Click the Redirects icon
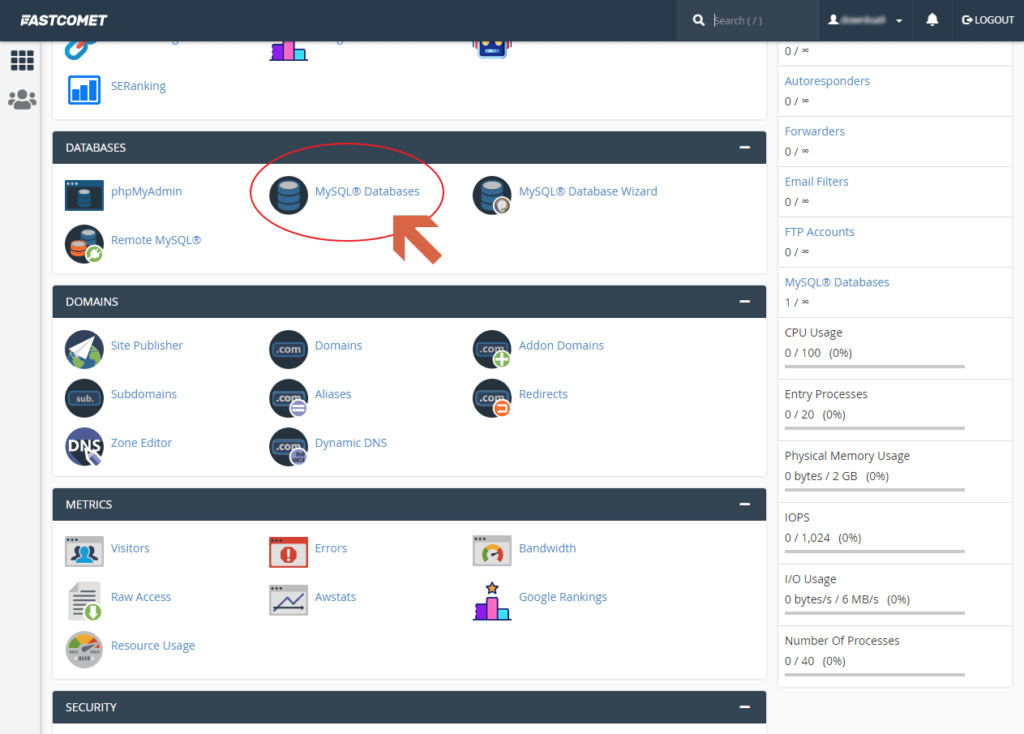 492,398
